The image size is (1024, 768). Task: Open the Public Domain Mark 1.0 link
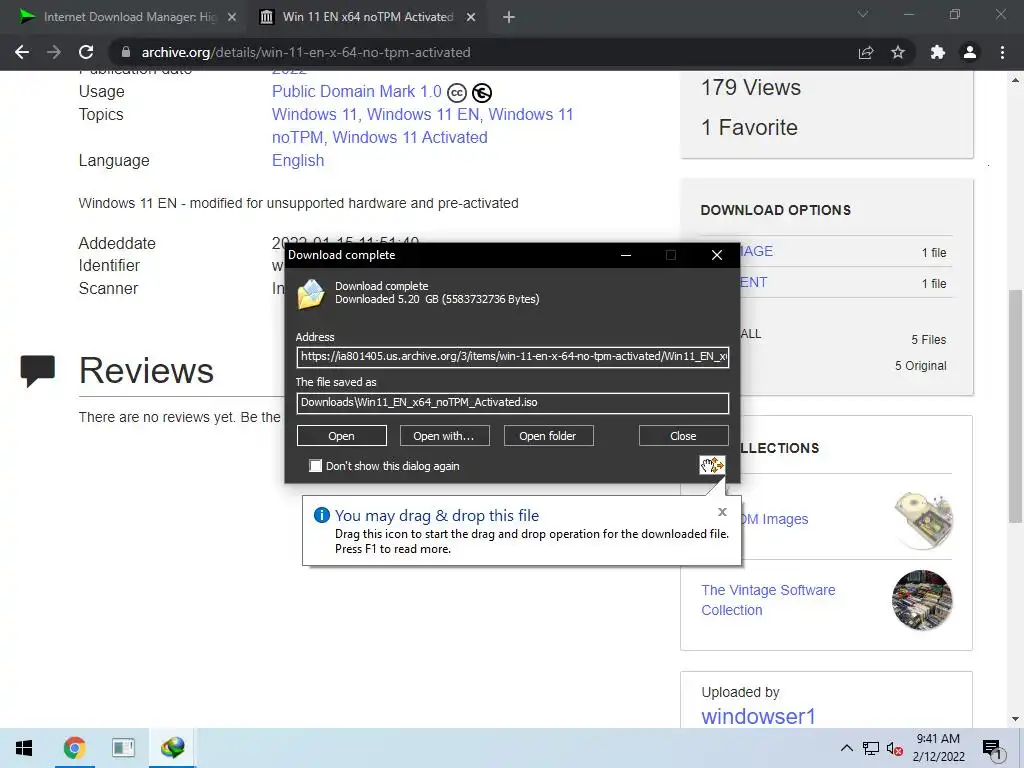point(357,91)
